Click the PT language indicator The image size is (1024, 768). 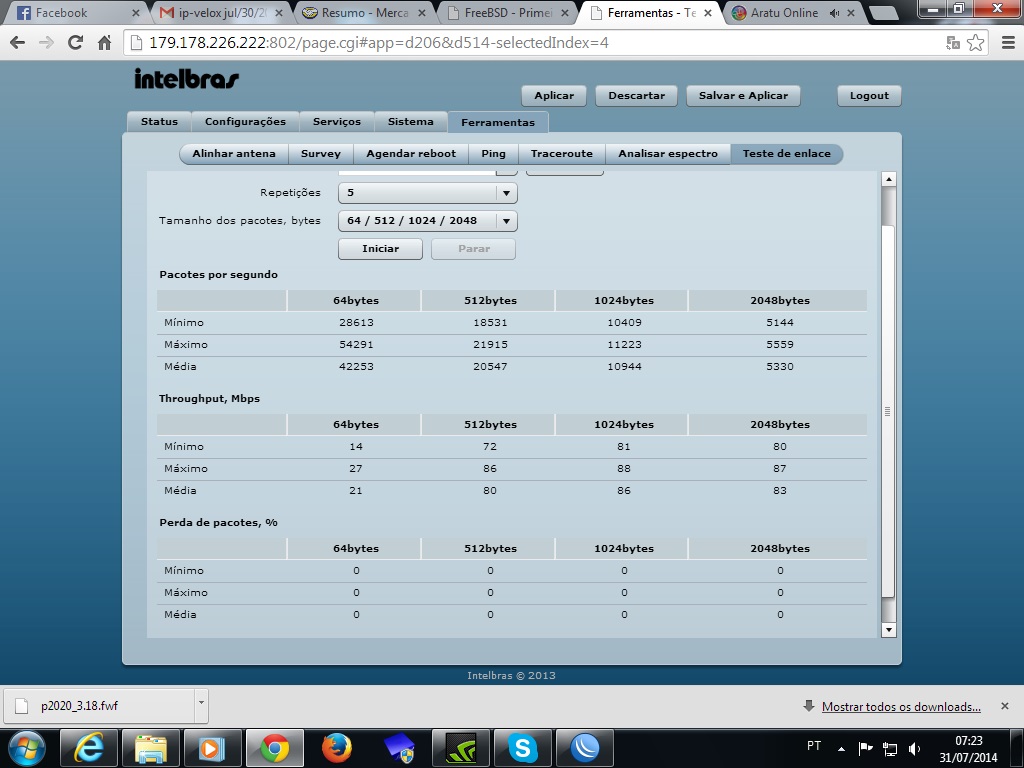[x=814, y=746]
